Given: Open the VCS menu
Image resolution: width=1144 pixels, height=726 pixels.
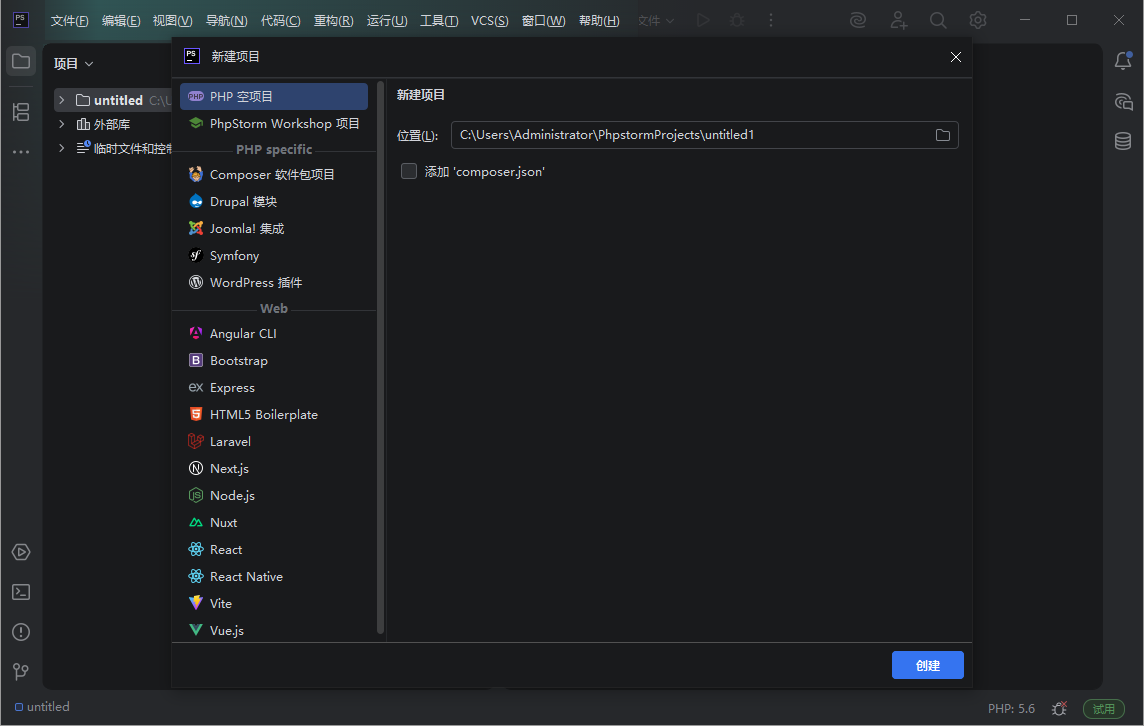Looking at the screenshot, I should pos(489,20).
